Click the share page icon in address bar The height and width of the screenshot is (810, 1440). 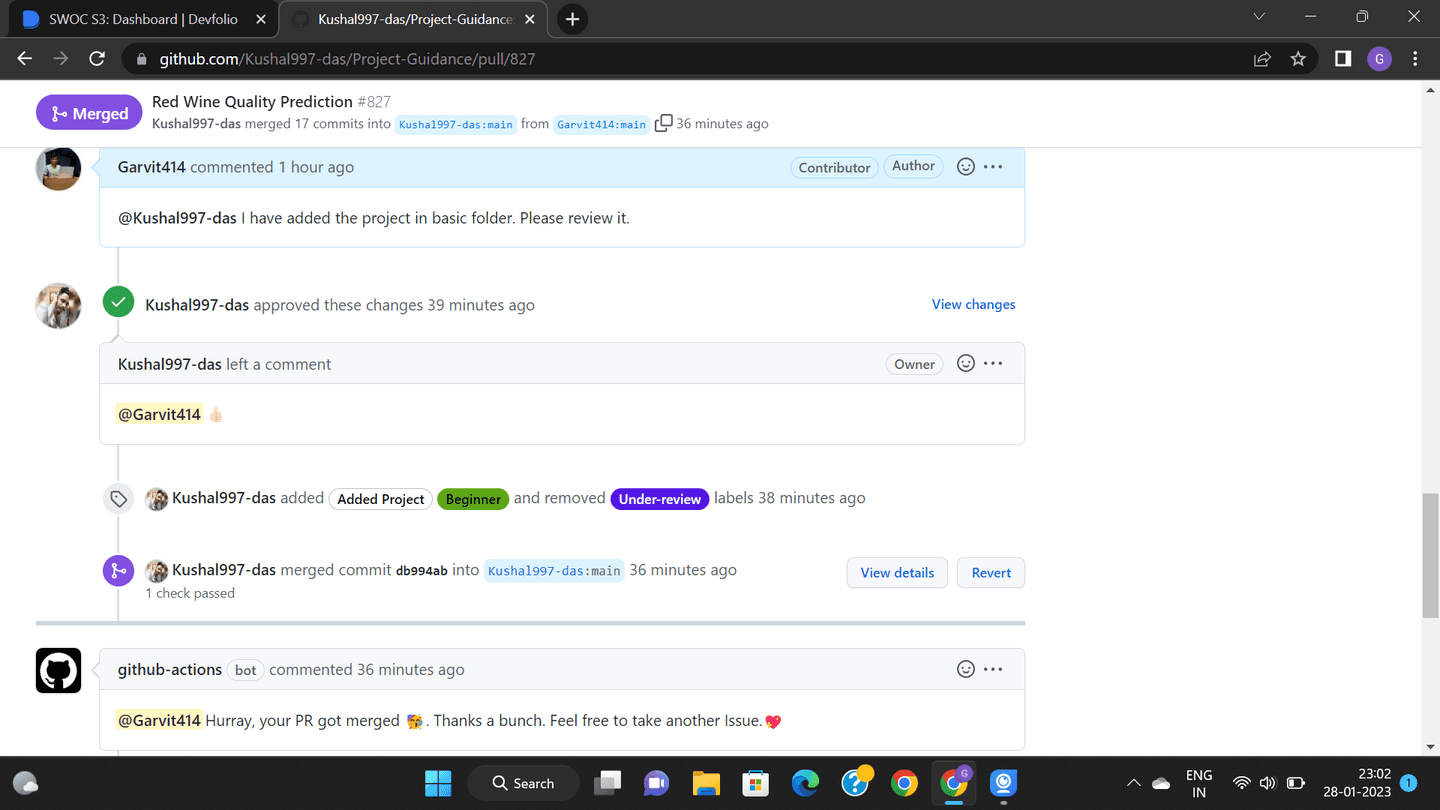tap(1262, 59)
